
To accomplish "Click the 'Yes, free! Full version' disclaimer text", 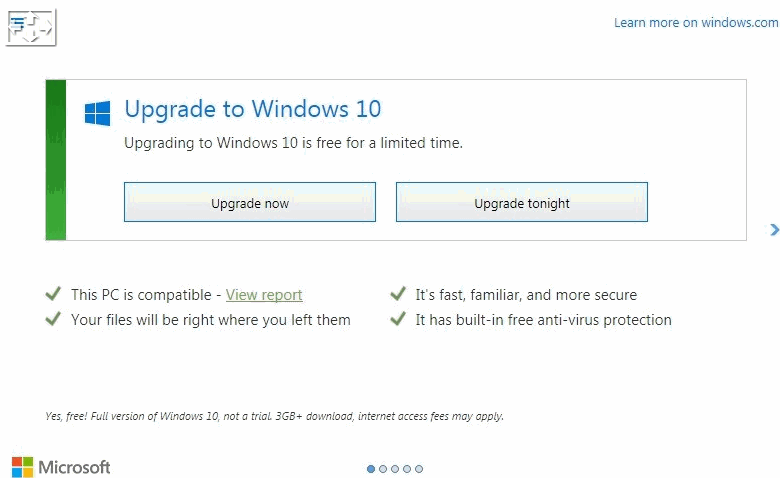I will [275, 416].
